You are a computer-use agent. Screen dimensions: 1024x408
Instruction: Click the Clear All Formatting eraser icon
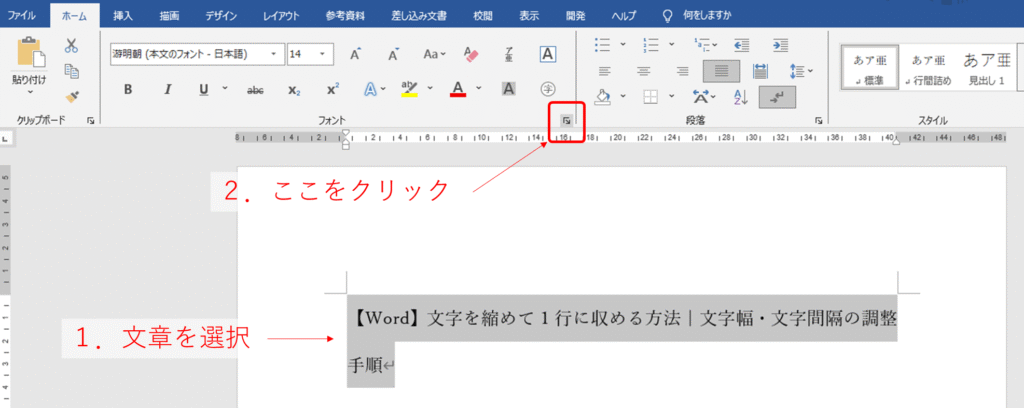(472, 53)
